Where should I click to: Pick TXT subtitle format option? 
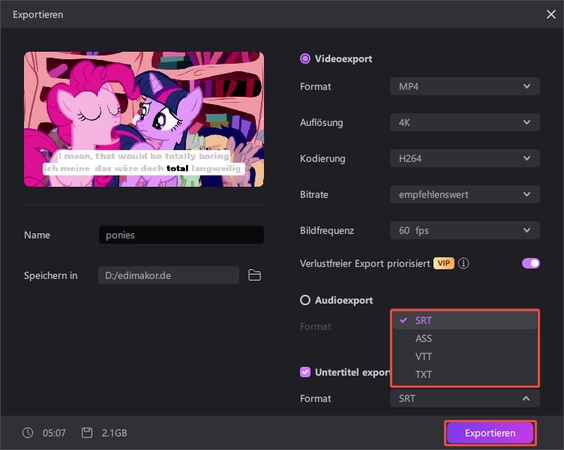pyautogui.click(x=465, y=374)
